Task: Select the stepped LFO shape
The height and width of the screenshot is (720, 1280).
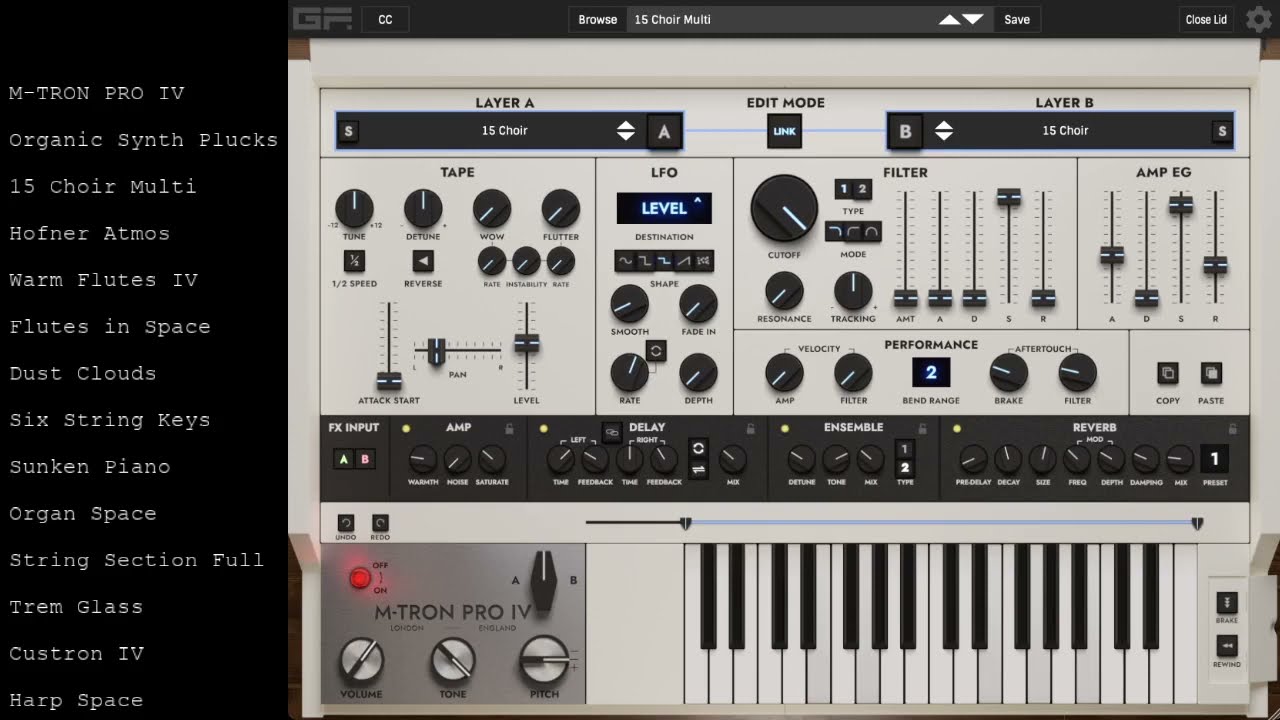Action: [x=664, y=261]
